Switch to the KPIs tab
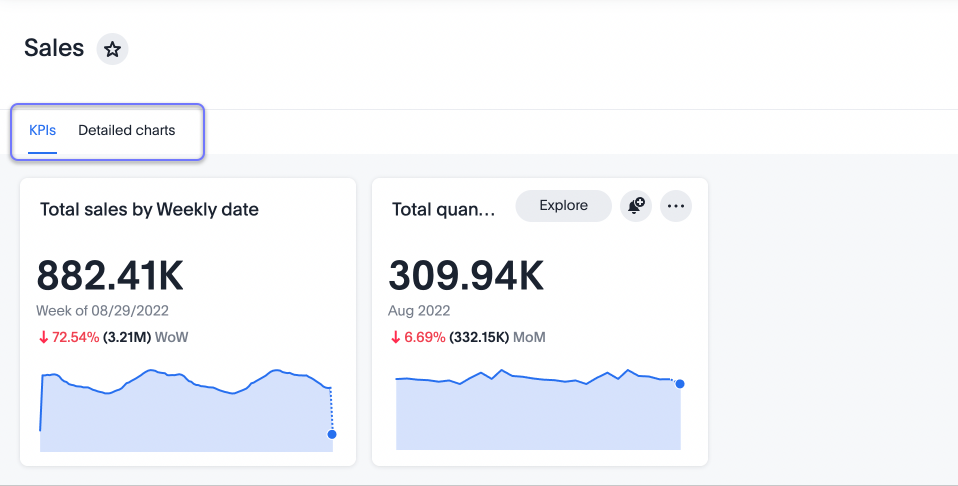Viewport: 958px width, 486px height. tap(42, 131)
